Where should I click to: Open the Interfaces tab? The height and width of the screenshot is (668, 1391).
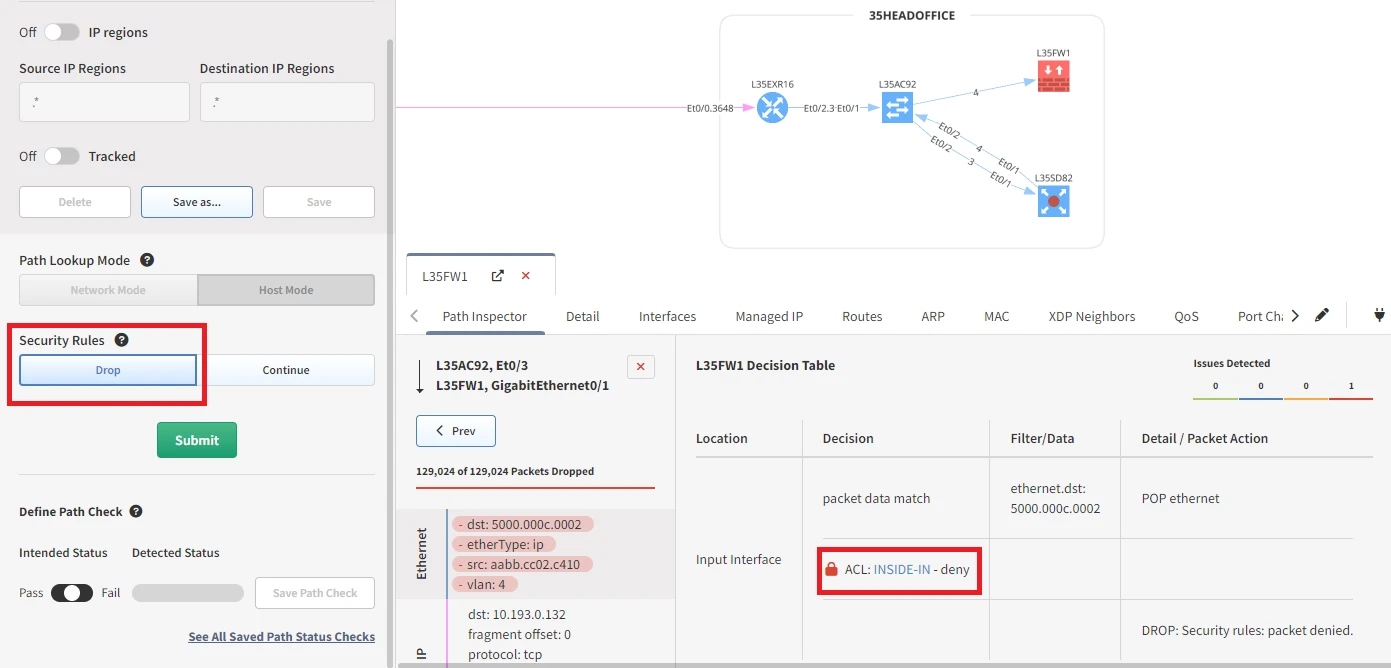(667, 316)
